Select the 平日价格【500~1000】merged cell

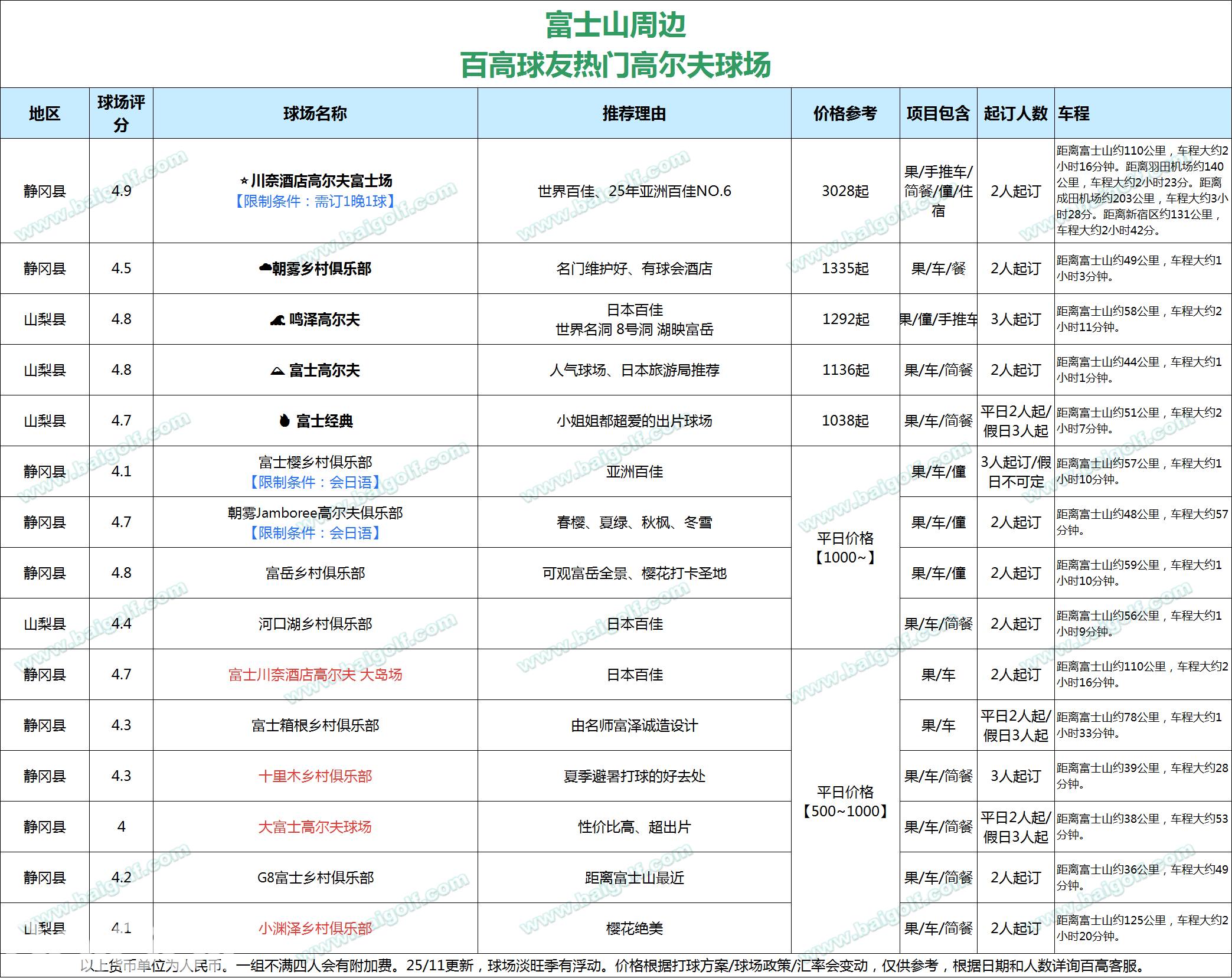(845, 802)
